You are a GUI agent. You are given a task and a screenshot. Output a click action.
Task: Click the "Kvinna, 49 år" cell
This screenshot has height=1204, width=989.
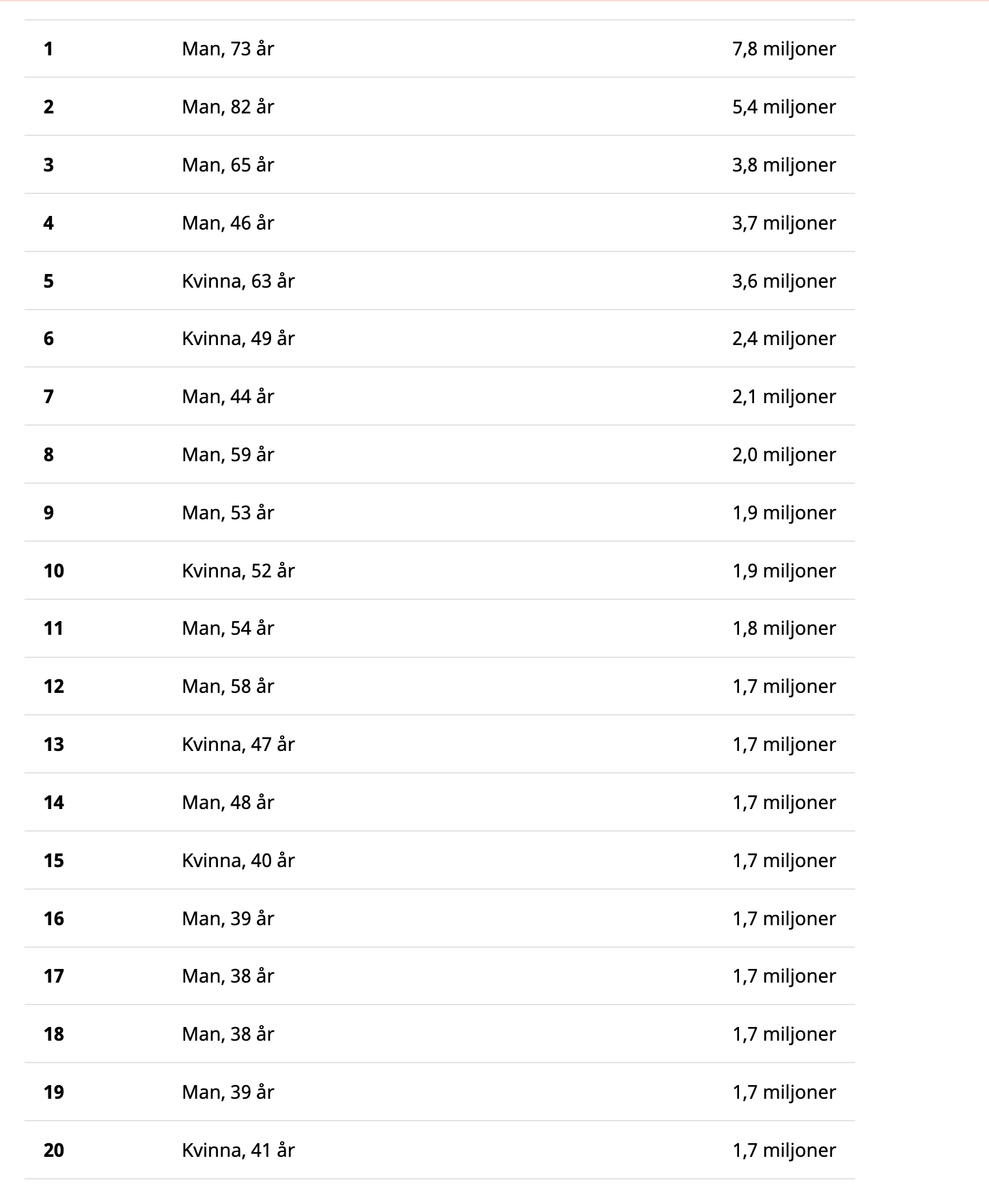238,339
